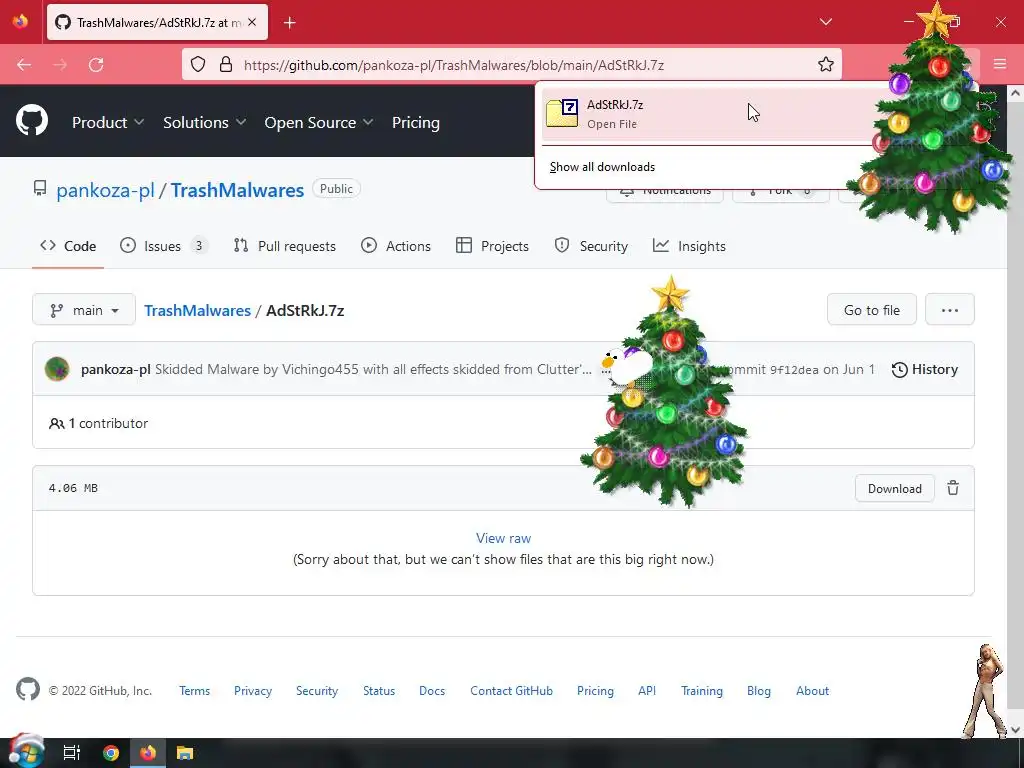Screen dimensions: 1024x768
Task: Open the Blog footer link
Action: click(758, 691)
